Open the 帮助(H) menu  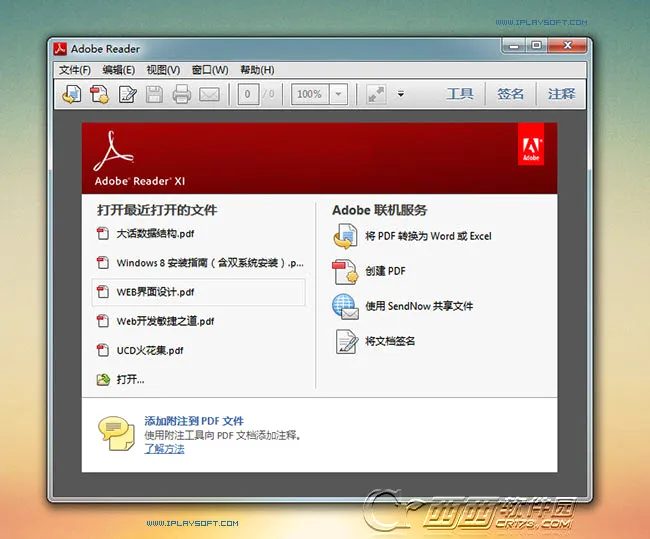click(257, 70)
